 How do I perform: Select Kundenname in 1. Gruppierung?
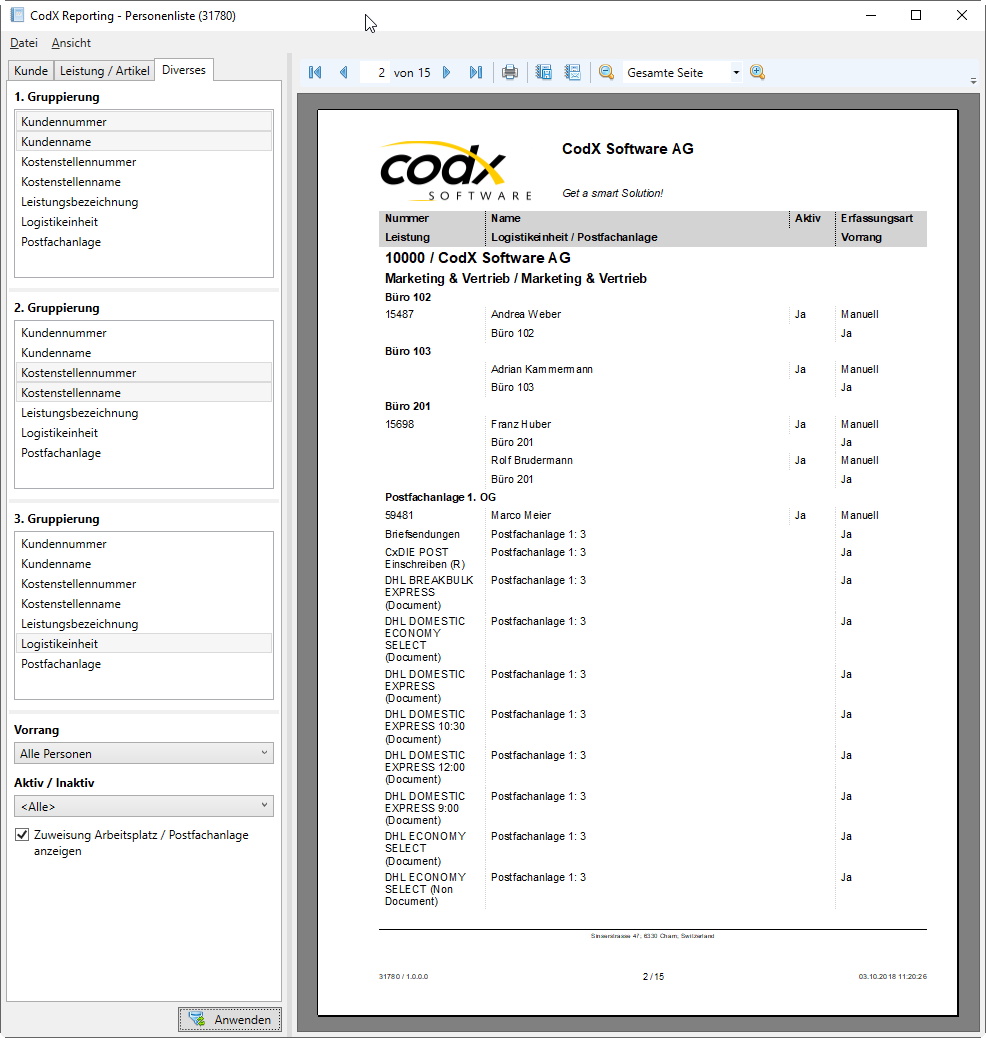tap(144, 142)
